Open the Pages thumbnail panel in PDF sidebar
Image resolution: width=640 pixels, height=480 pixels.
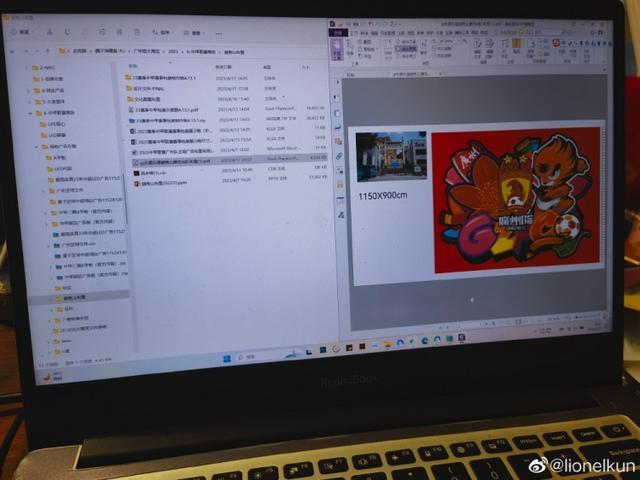click(x=337, y=113)
